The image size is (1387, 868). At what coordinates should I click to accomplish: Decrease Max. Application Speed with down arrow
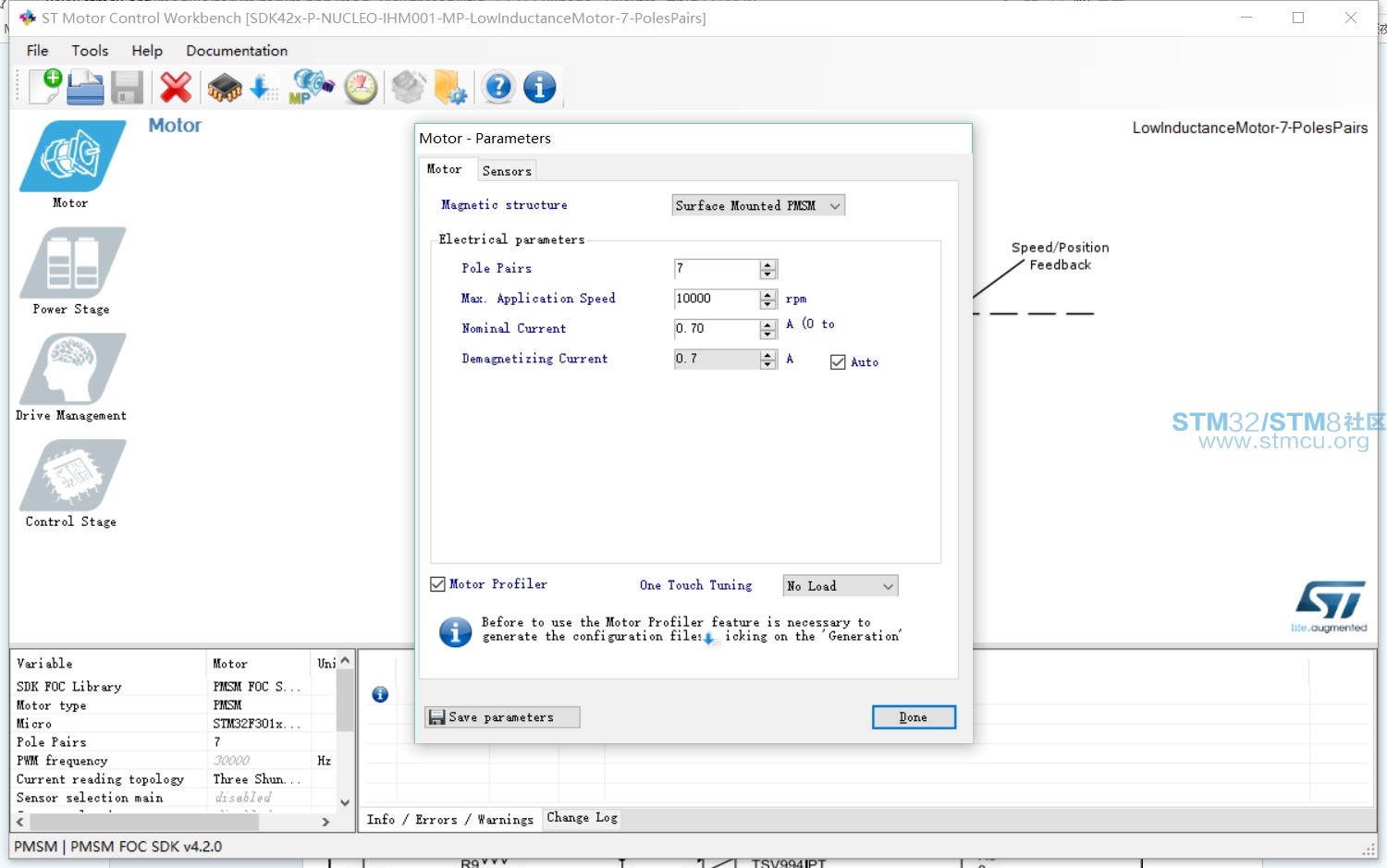pos(767,304)
